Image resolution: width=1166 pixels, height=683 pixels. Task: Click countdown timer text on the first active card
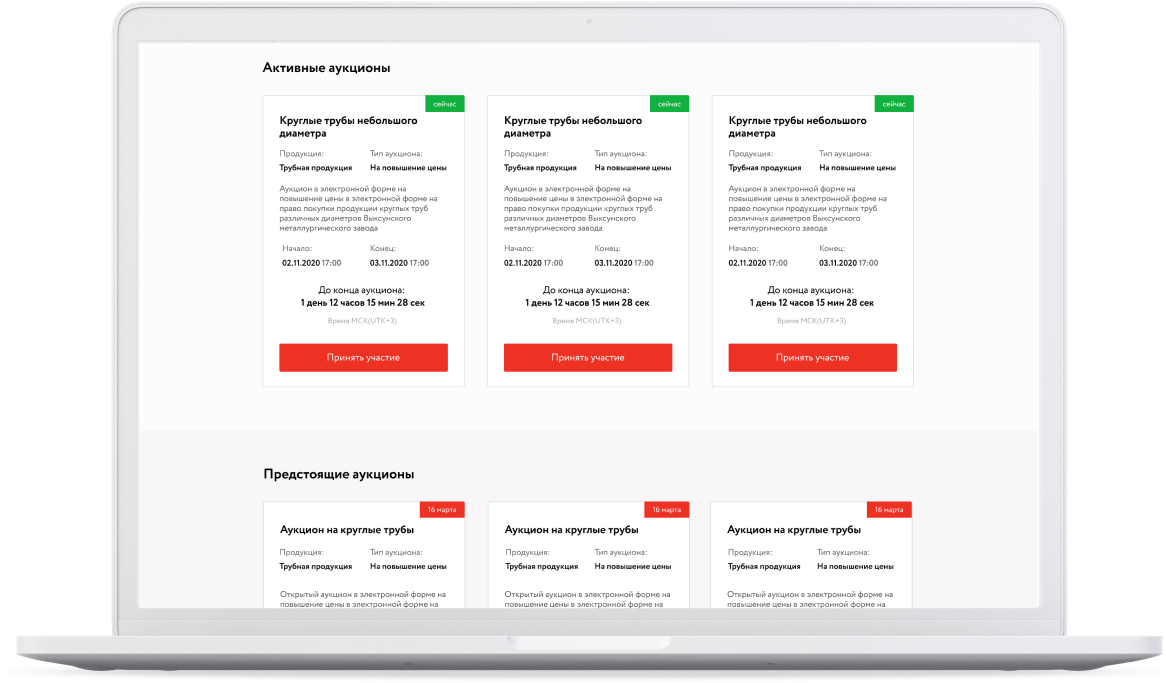(363, 303)
